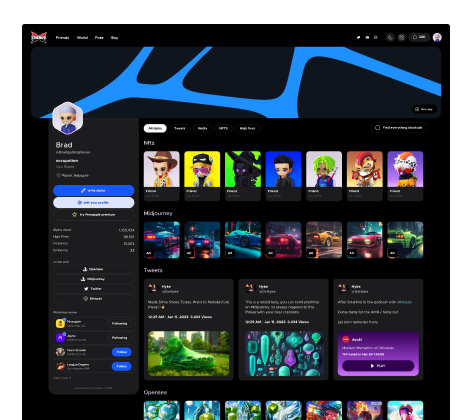Click Brad's username handle under name

click(x=73, y=152)
